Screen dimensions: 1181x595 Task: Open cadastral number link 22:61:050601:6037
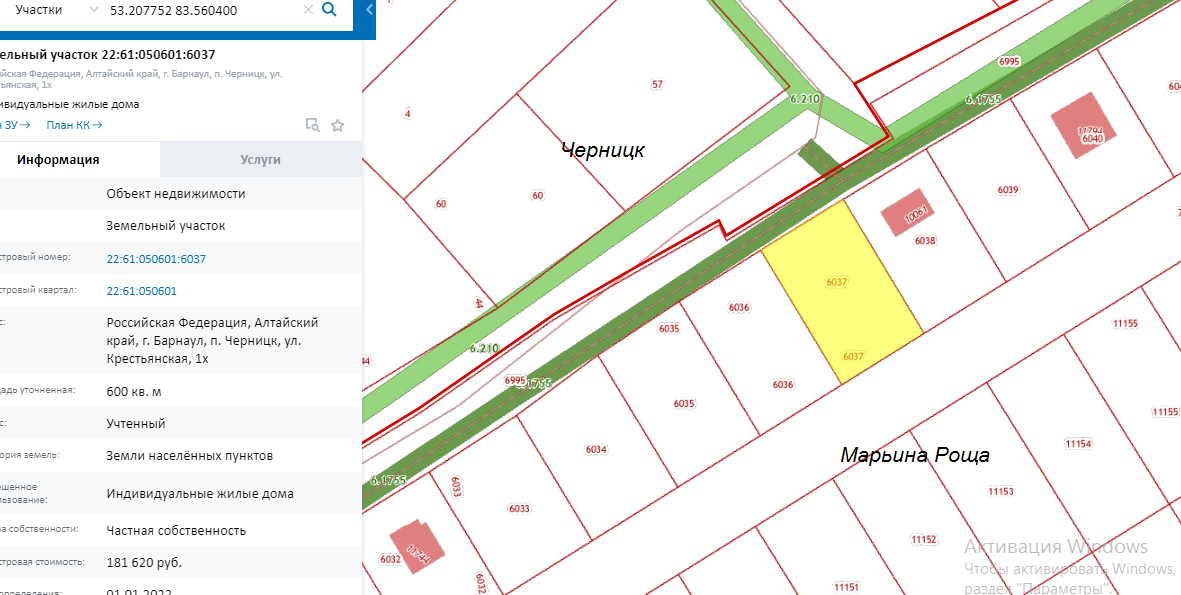(x=156, y=259)
